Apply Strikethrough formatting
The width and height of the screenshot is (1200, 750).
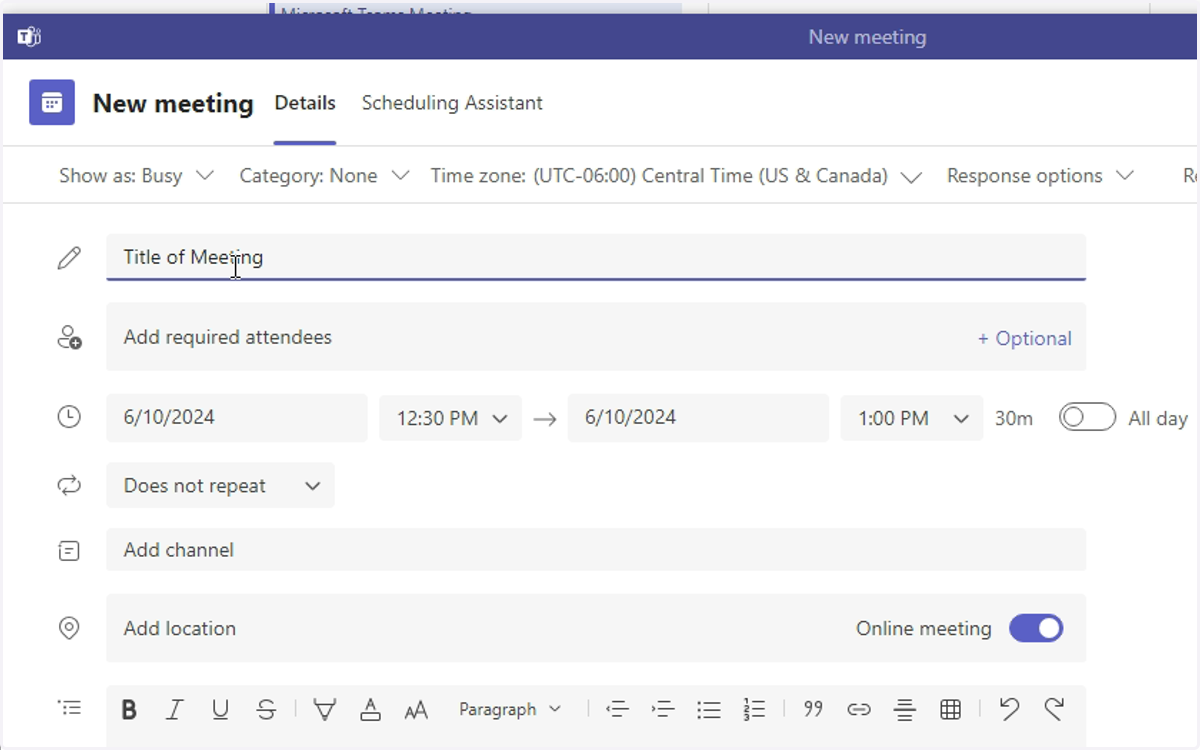tap(266, 710)
